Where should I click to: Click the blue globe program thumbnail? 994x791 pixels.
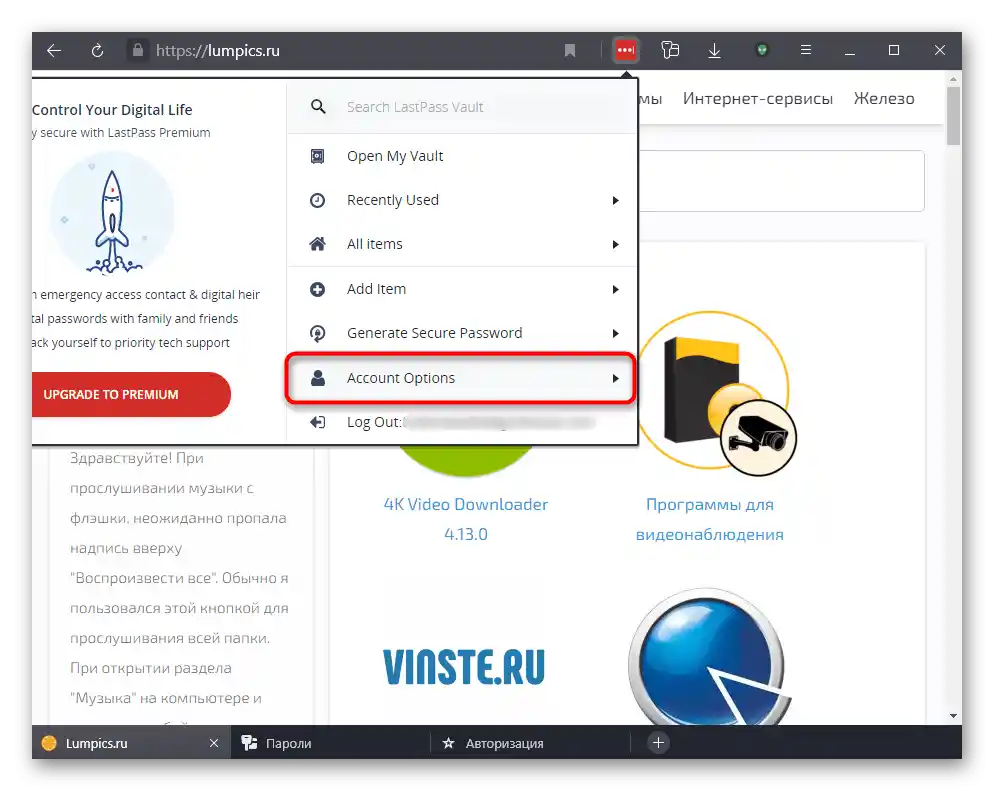[x=709, y=657]
